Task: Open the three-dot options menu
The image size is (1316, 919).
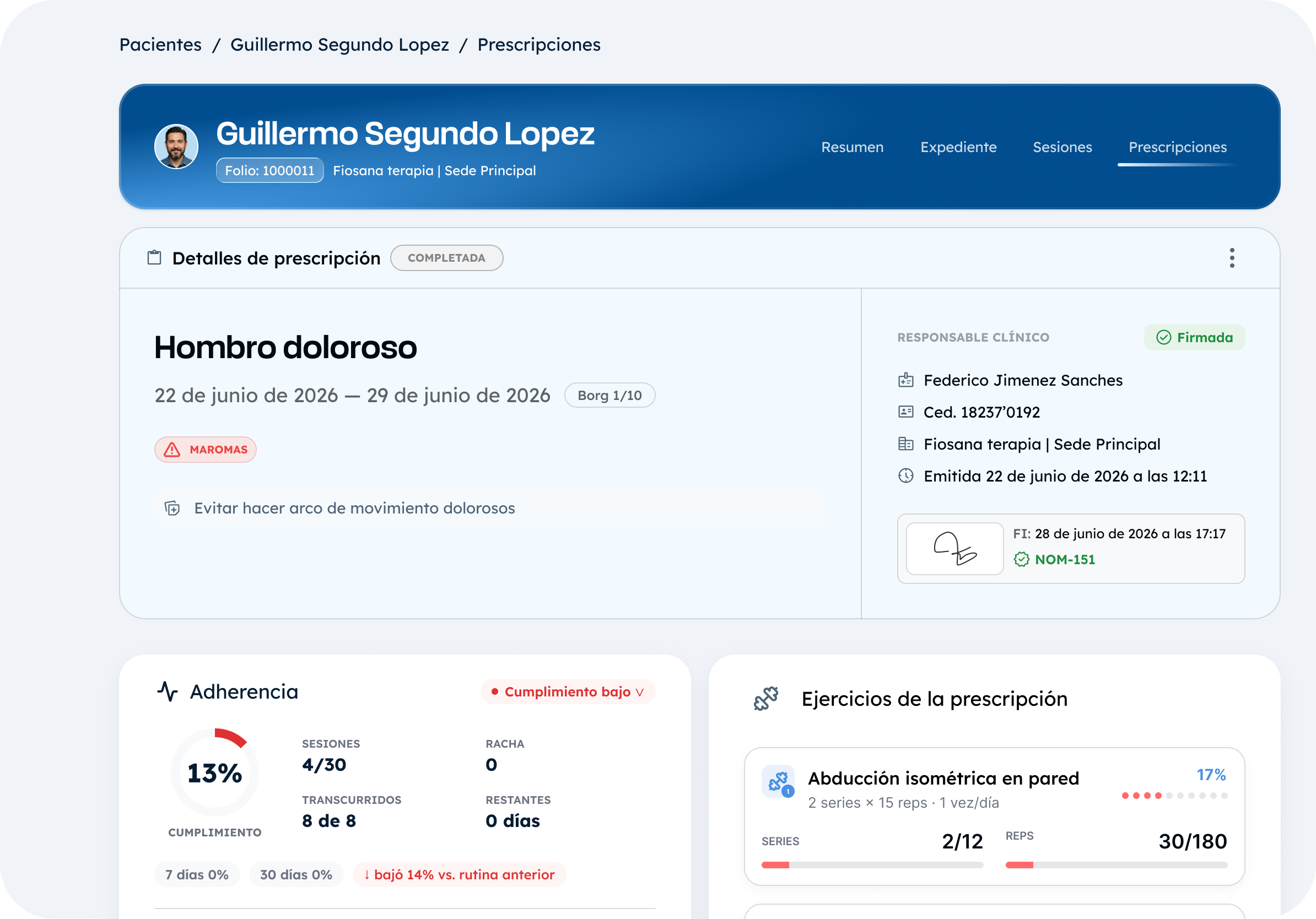Action: click(x=1232, y=258)
